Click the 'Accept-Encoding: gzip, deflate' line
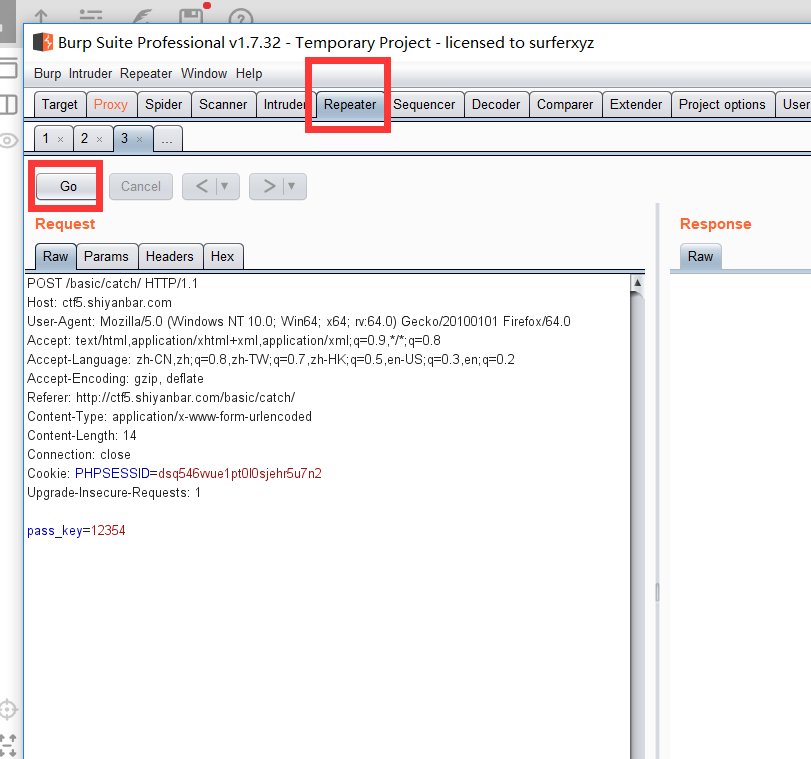This screenshot has width=811, height=759. coord(115,379)
